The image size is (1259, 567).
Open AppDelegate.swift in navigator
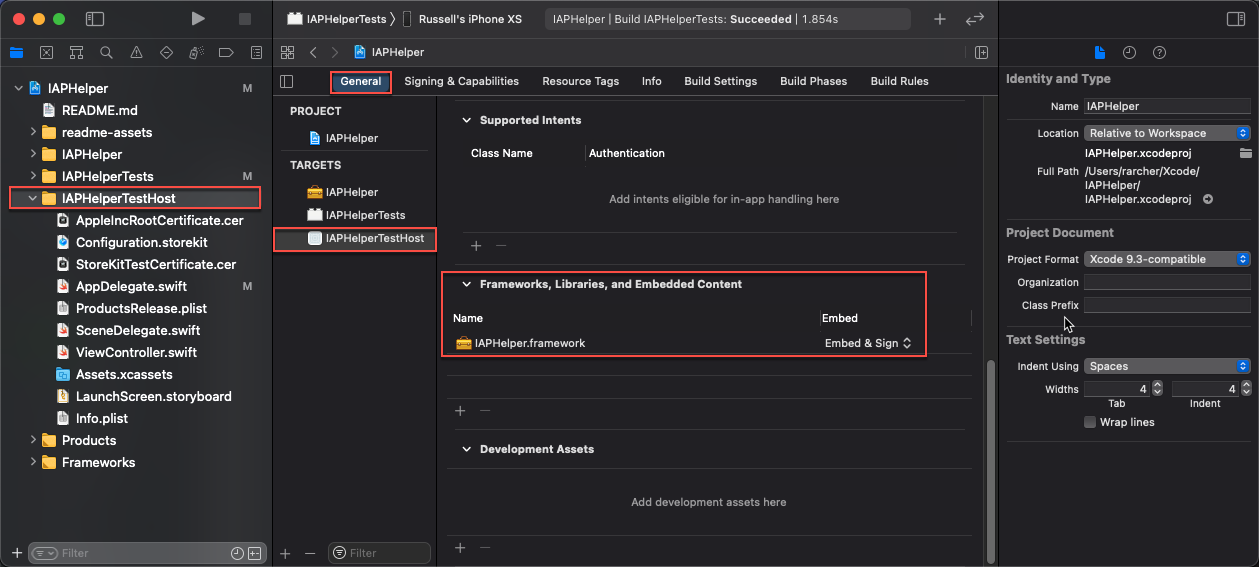131,286
